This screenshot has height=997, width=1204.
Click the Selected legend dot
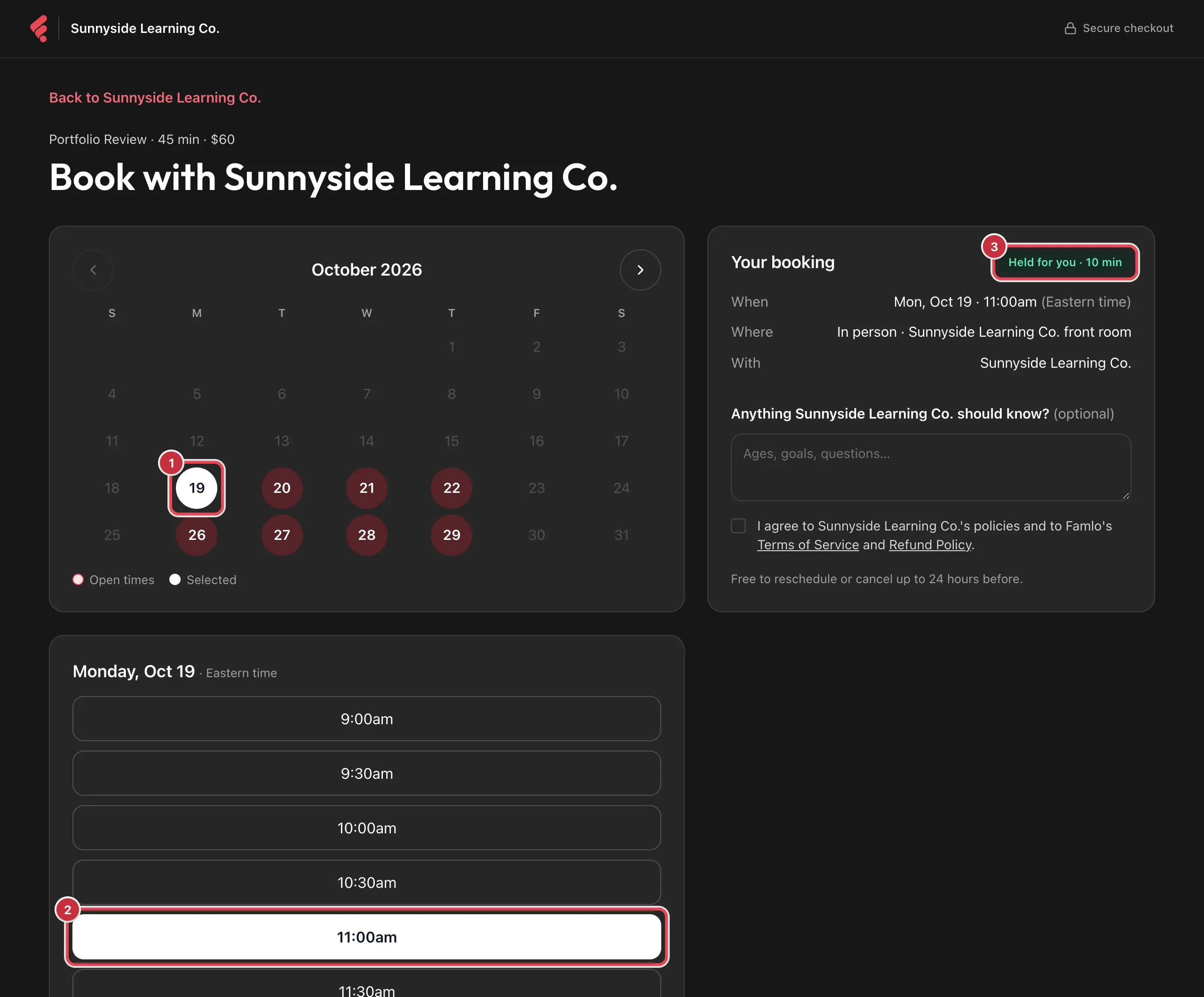point(175,580)
